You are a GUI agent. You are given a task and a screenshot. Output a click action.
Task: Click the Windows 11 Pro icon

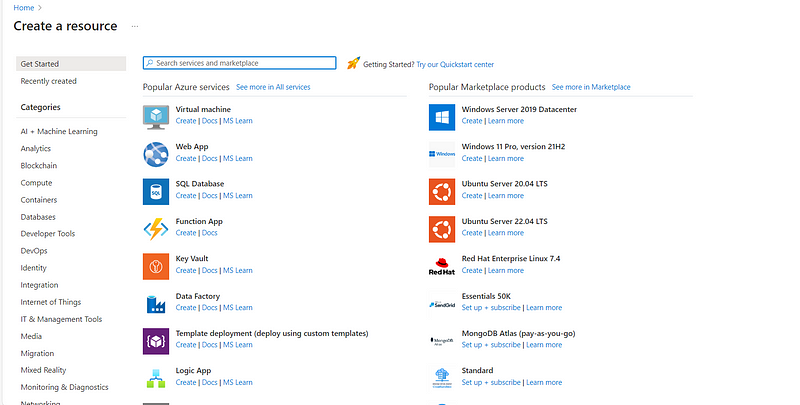point(442,155)
